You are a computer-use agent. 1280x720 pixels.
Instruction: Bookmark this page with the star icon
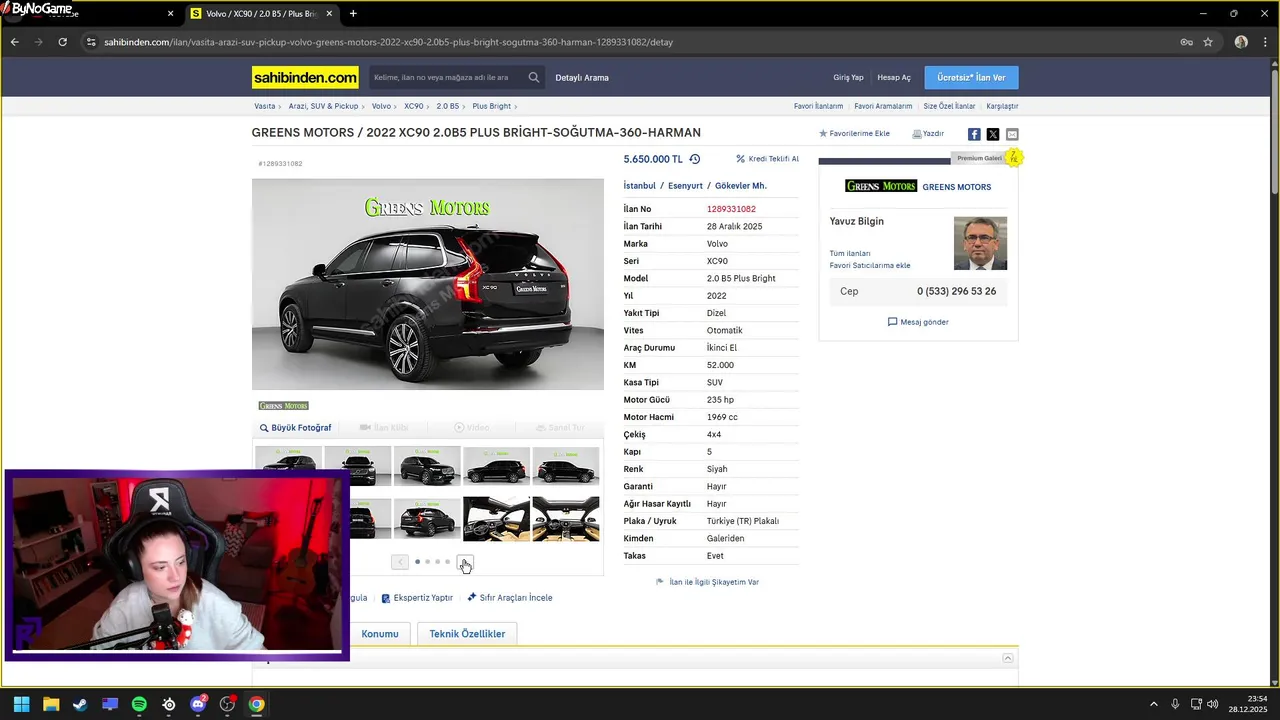[x=1208, y=42]
